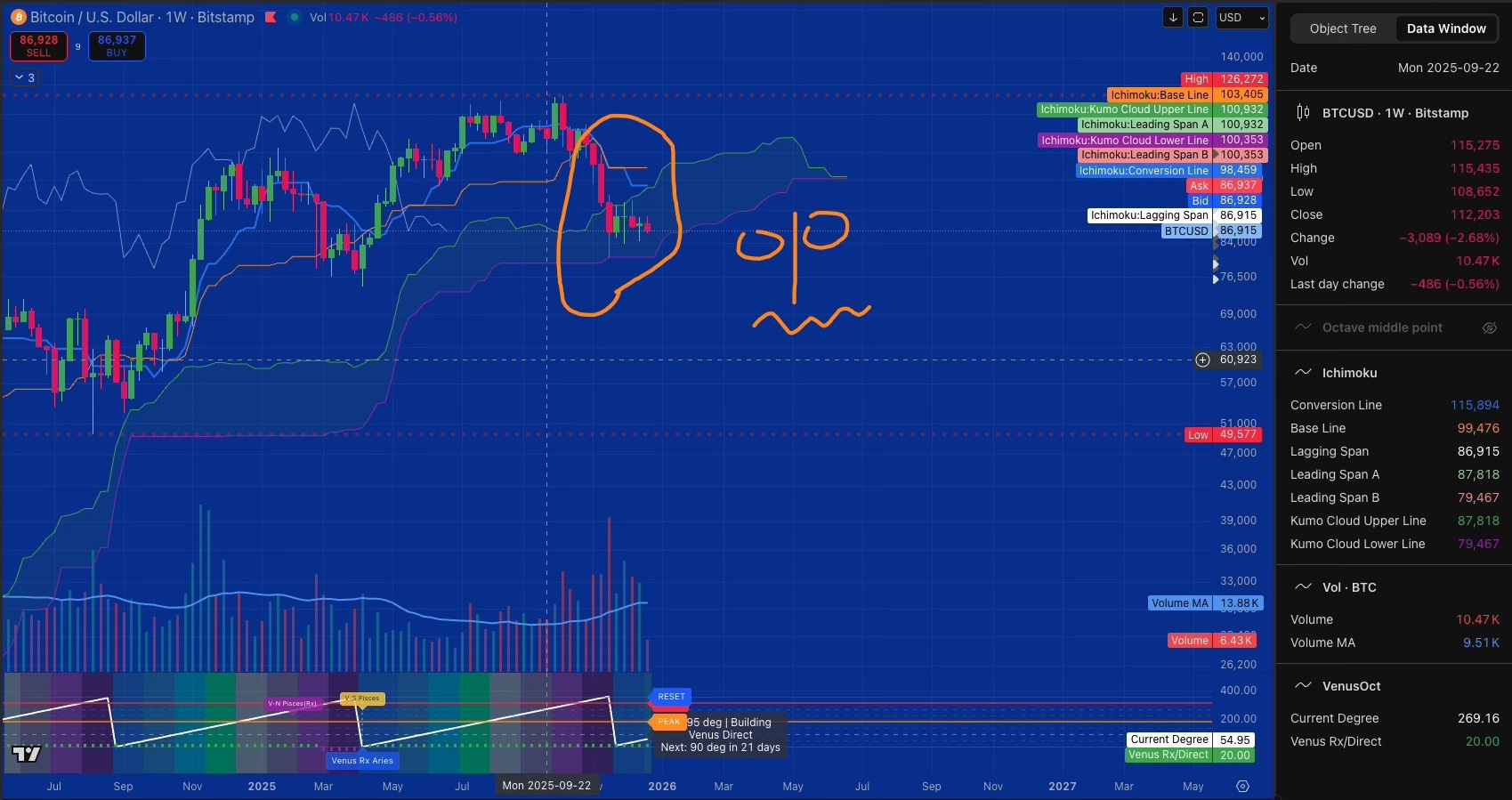Click the BTCUSD 86,915 price label
1512x800 pixels.
[x=1211, y=231]
